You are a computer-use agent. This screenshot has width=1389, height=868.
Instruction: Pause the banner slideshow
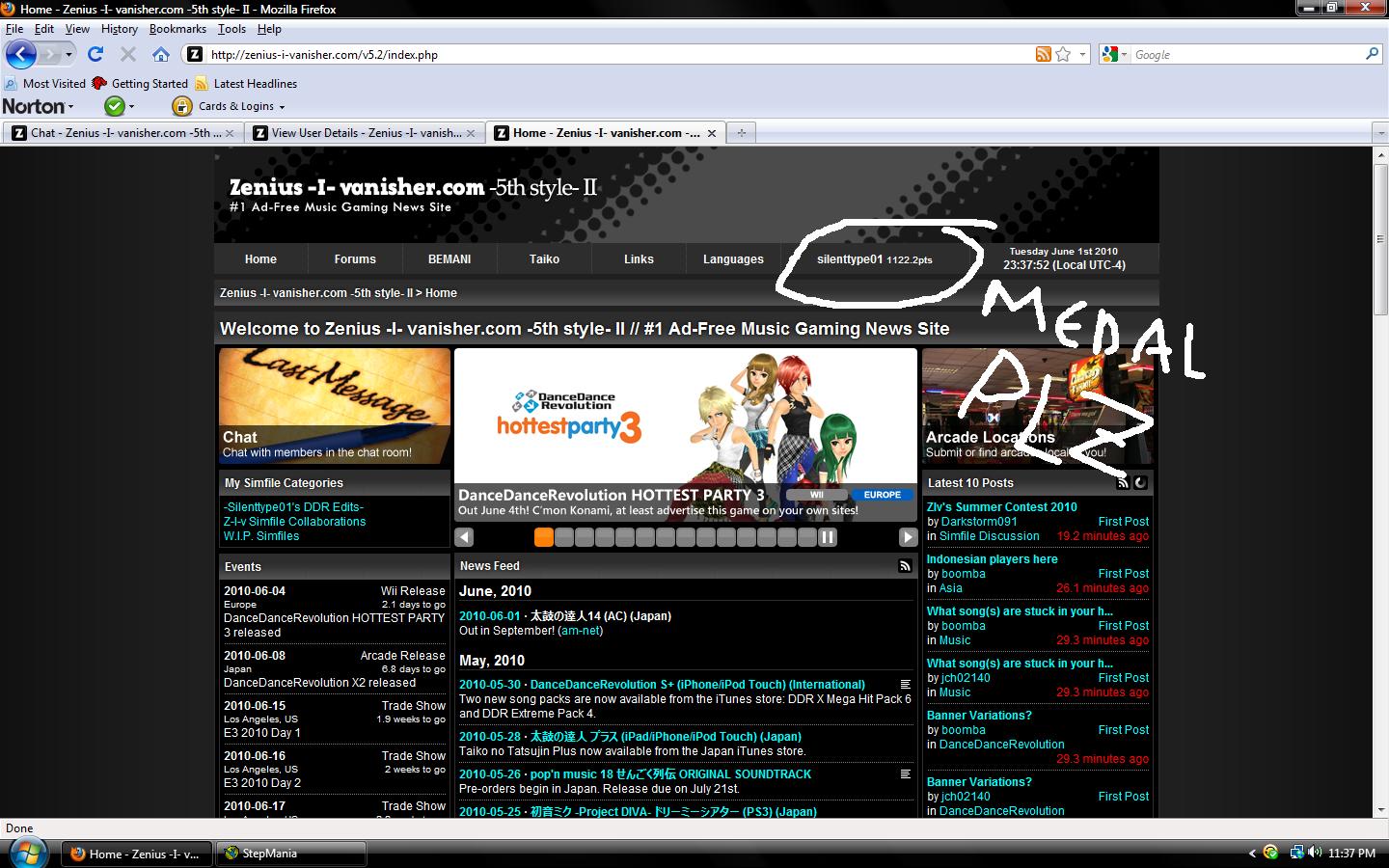click(828, 537)
